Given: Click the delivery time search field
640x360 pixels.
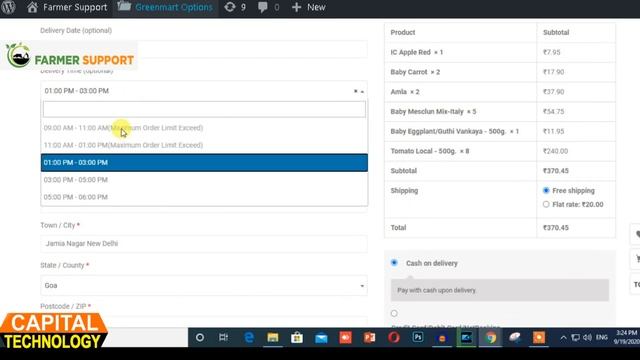Looking at the screenshot, I should (x=204, y=109).
